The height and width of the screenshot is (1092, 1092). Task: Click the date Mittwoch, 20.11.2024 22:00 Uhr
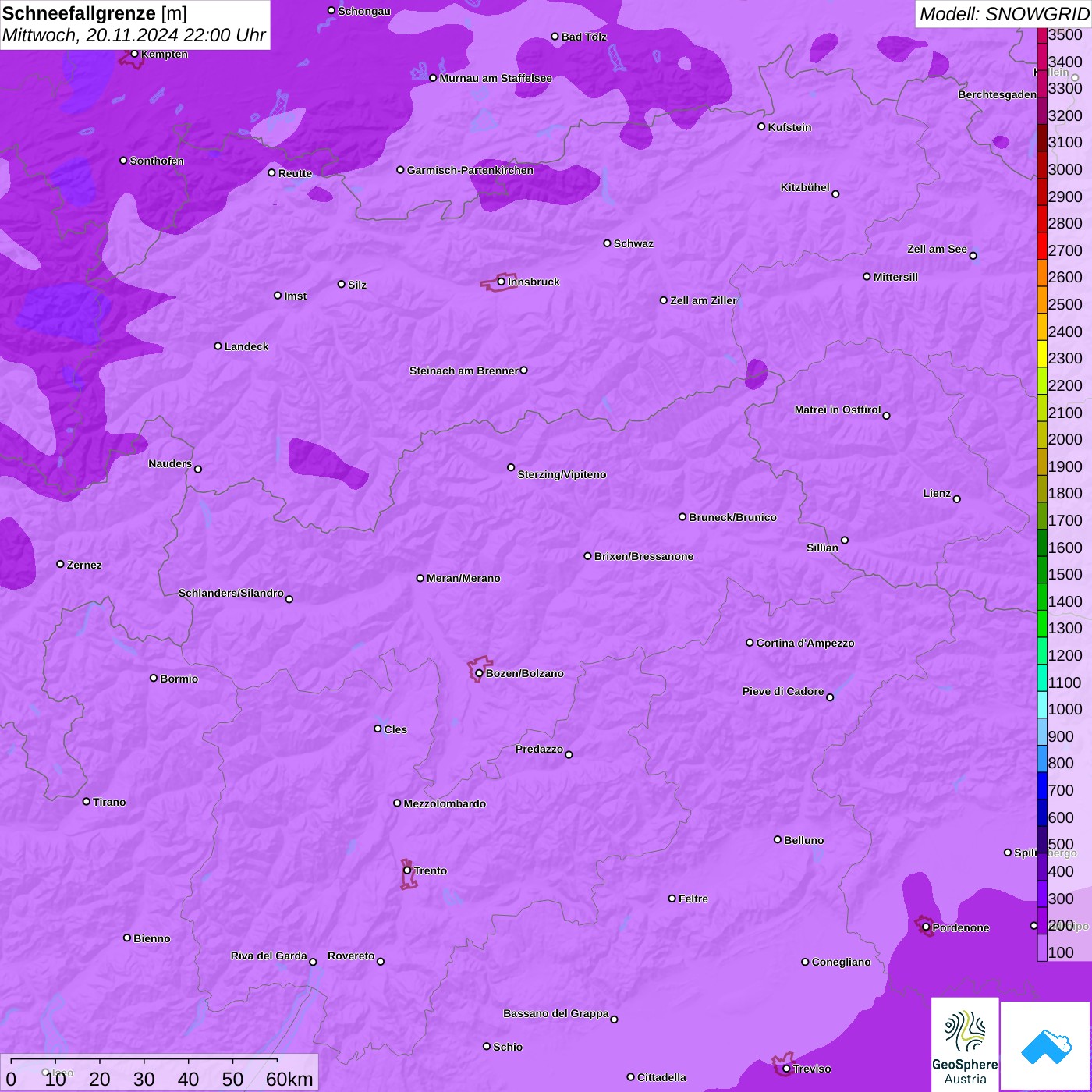coord(134,36)
